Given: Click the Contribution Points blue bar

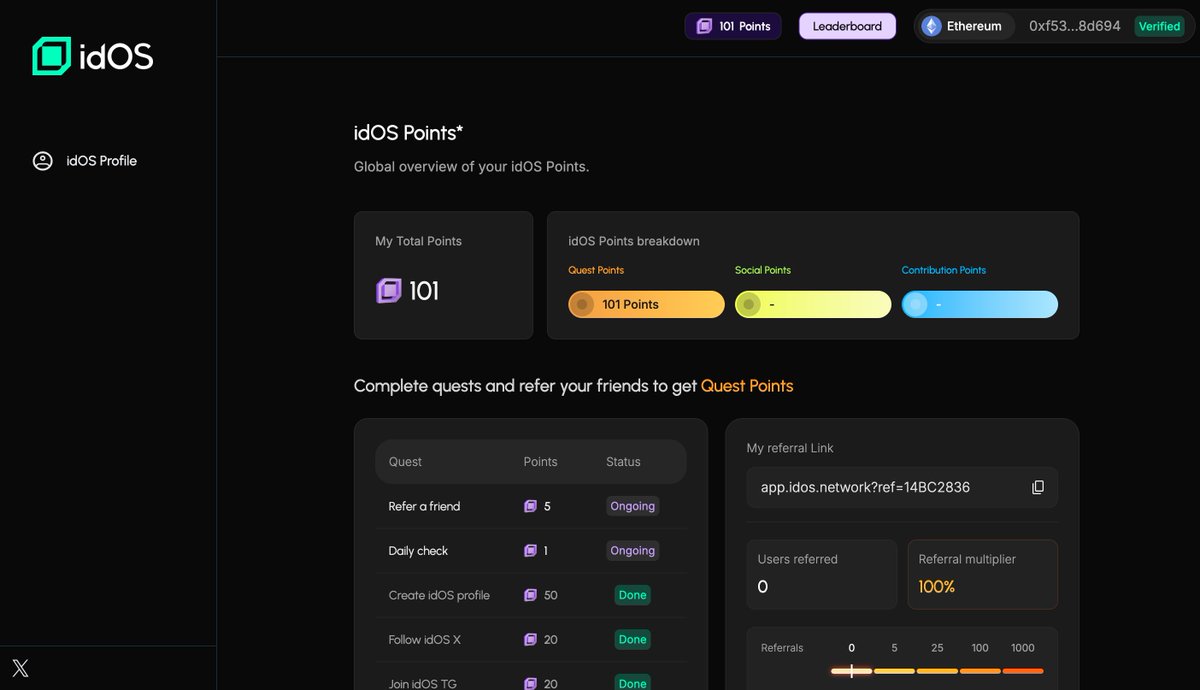Looking at the screenshot, I should 980,304.
